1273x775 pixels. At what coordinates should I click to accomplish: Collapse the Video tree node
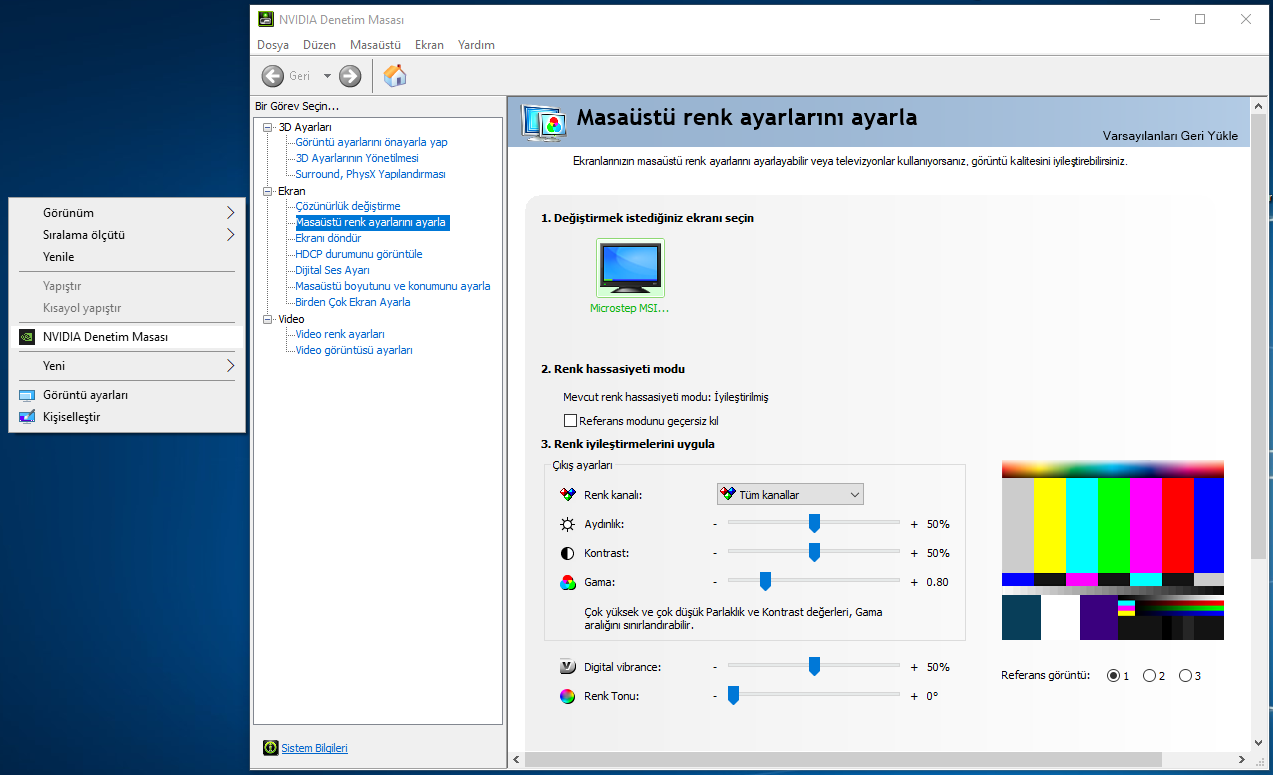pos(267,319)
